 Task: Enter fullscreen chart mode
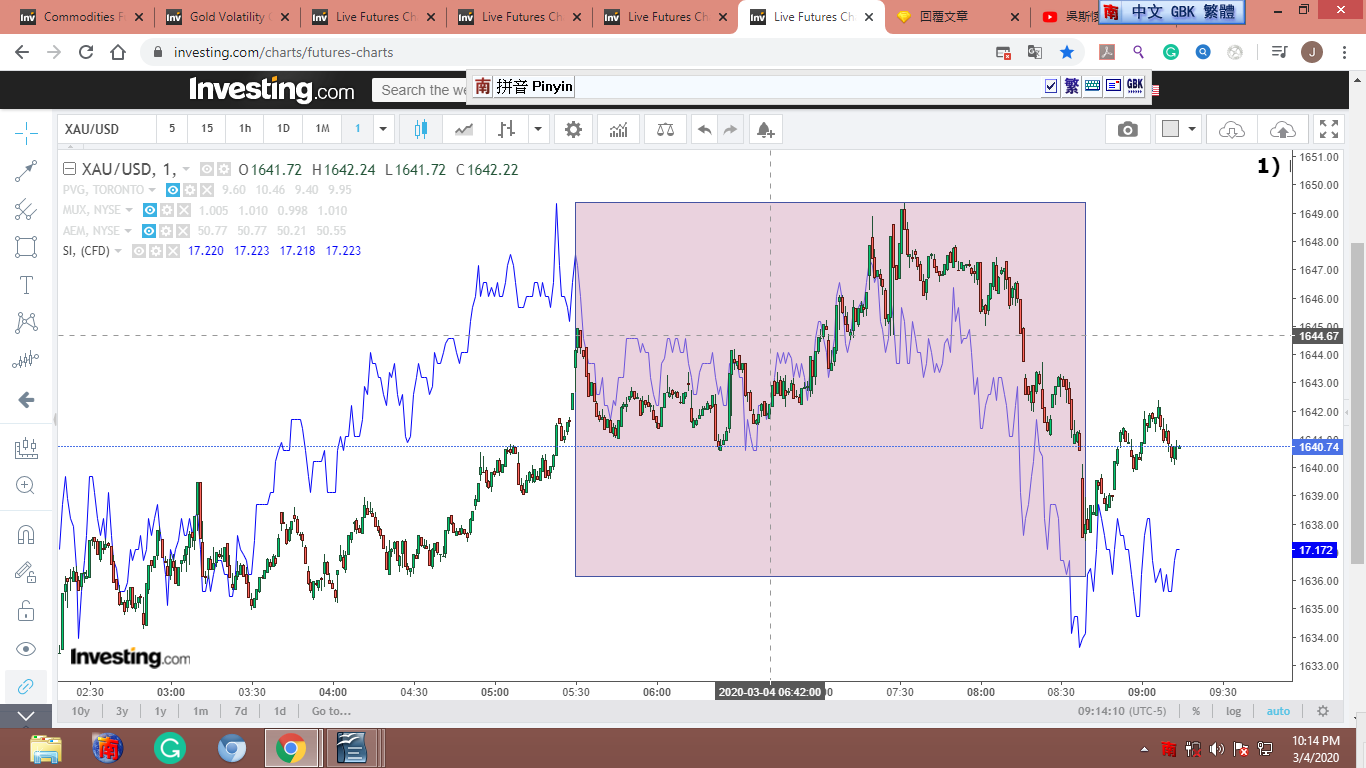pos(1328,129)
